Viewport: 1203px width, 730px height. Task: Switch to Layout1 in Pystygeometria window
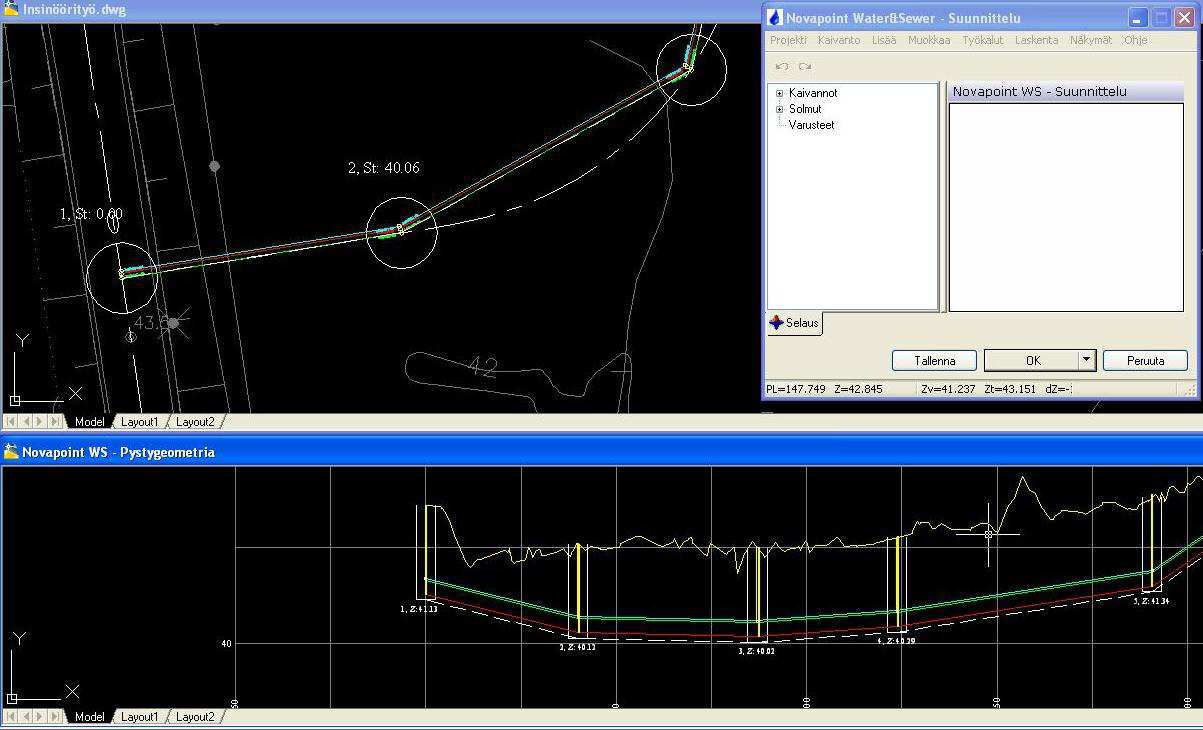(139, 717)
